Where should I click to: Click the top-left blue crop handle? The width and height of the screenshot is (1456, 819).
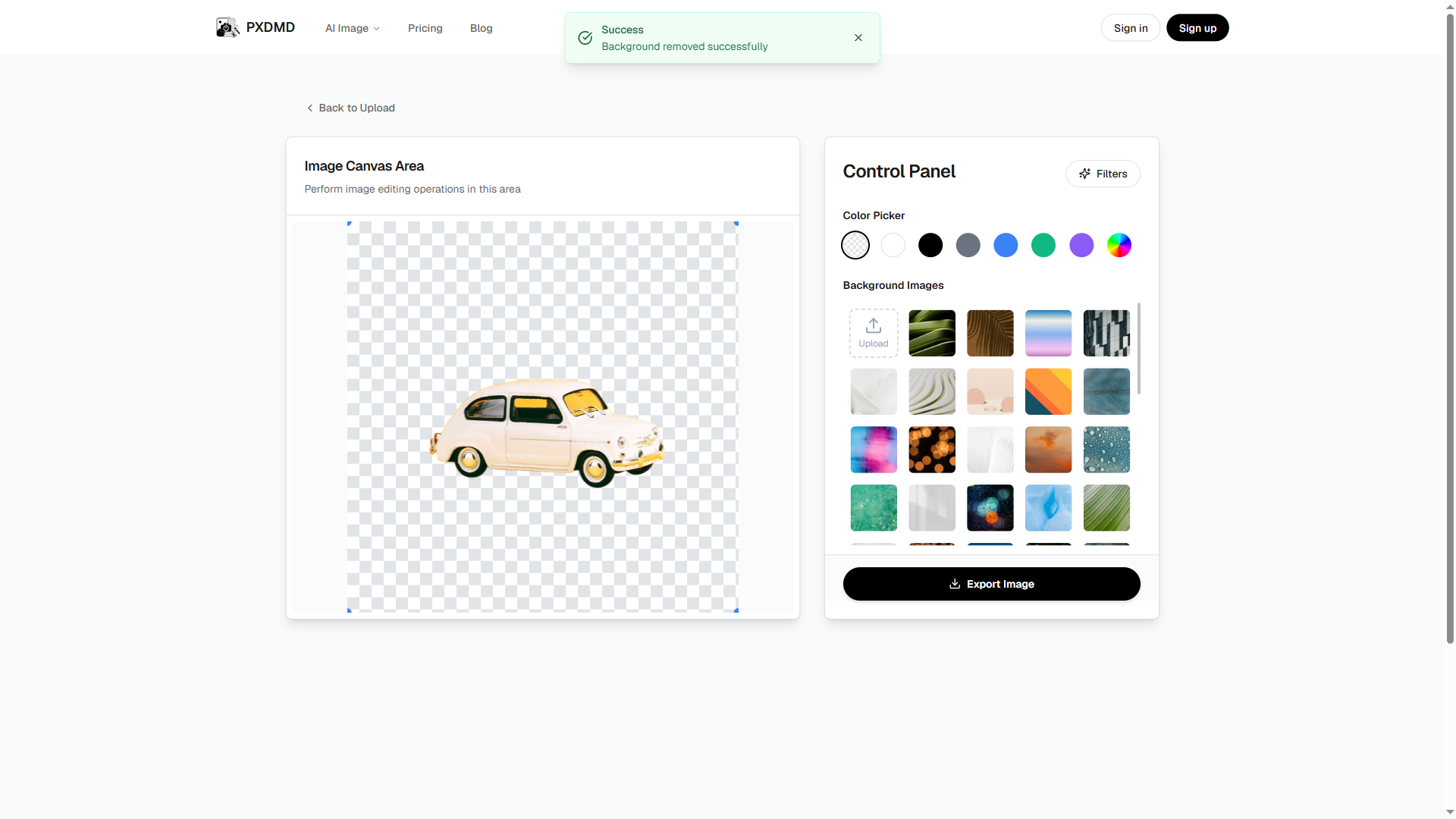coord(350,224)
